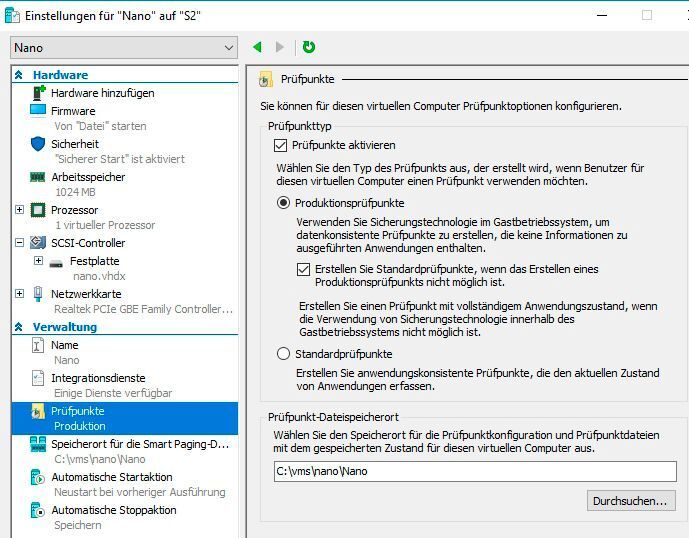Select the Standardprüfpunkte radio button
The width and height of the screenshot is (689, 538).
coord(283,353)
